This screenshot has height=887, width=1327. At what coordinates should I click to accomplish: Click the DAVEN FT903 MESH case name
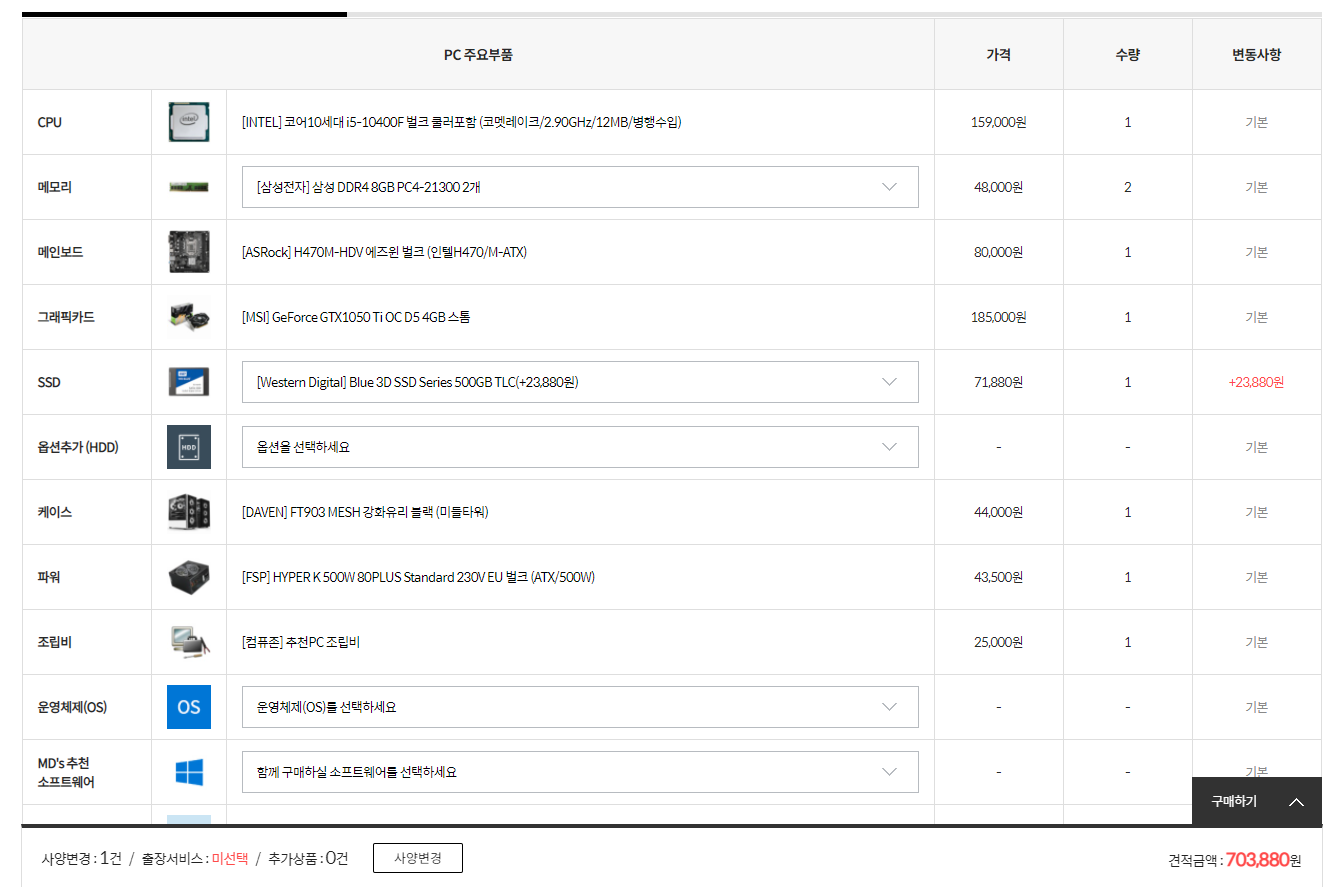365,512
